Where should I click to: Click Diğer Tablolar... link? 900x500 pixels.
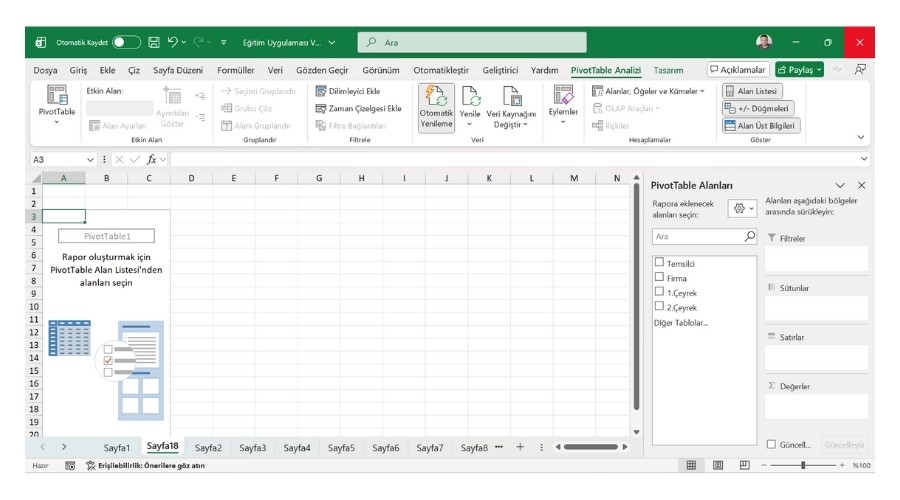[x=681, y=323]
